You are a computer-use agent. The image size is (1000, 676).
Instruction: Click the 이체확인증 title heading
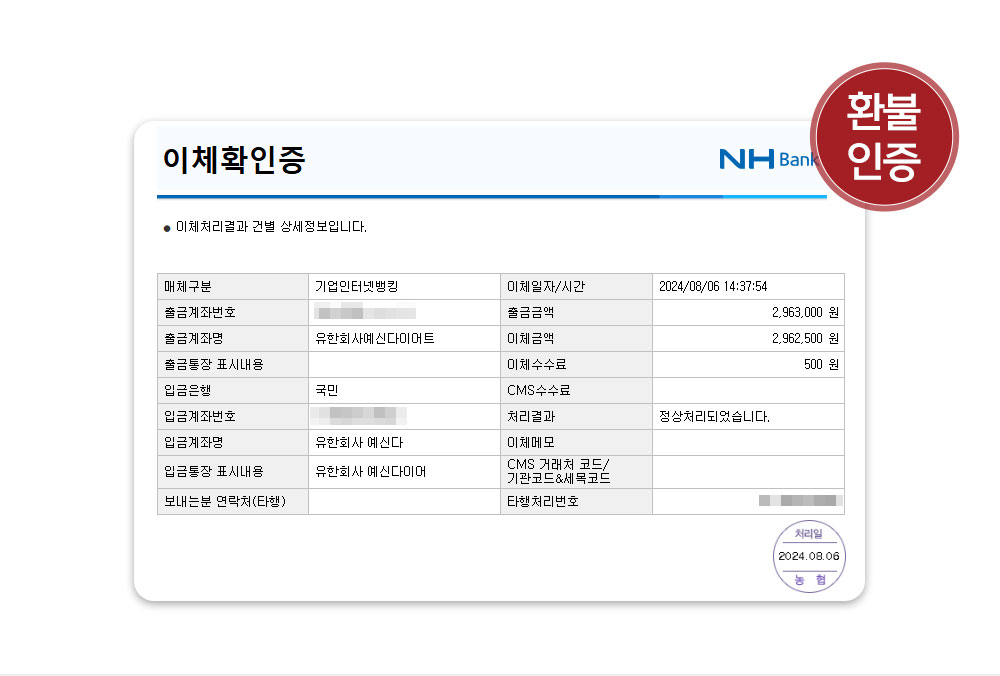(x=233, y=161)
